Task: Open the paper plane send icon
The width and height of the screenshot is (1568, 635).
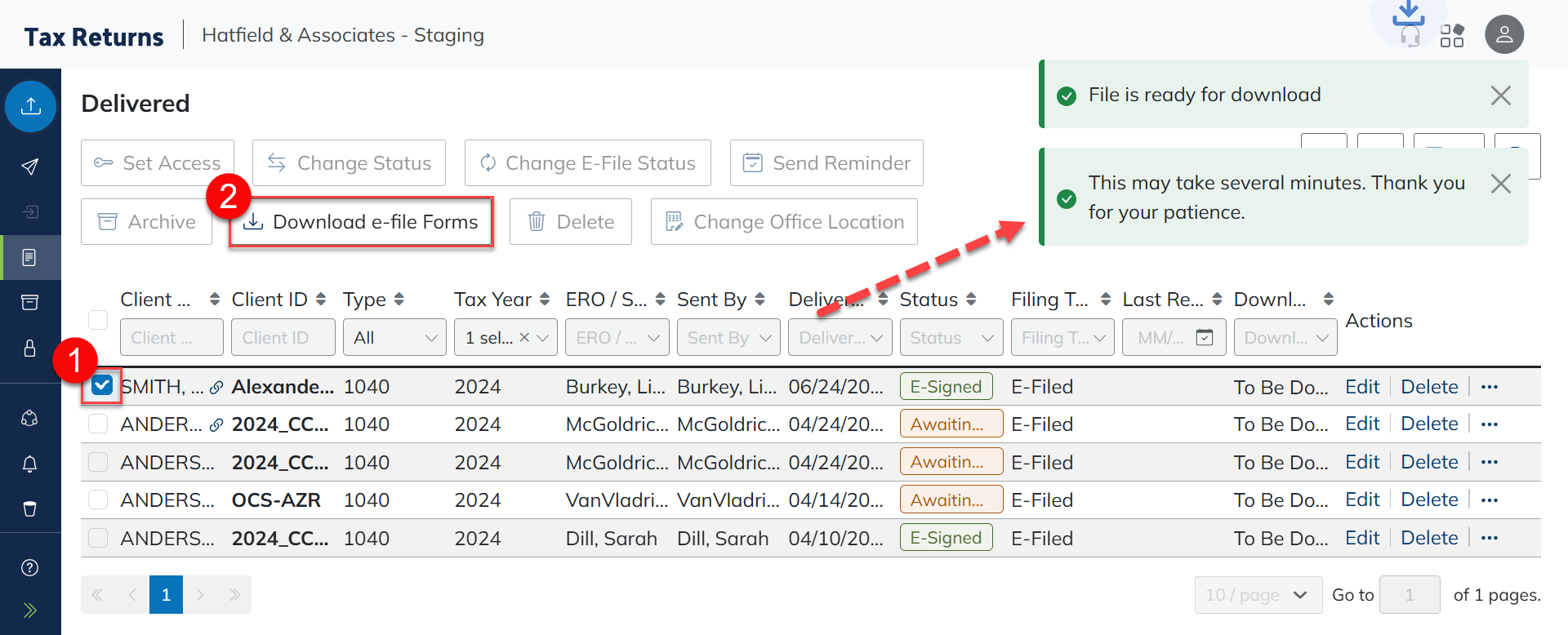Action: click(30, 167)
